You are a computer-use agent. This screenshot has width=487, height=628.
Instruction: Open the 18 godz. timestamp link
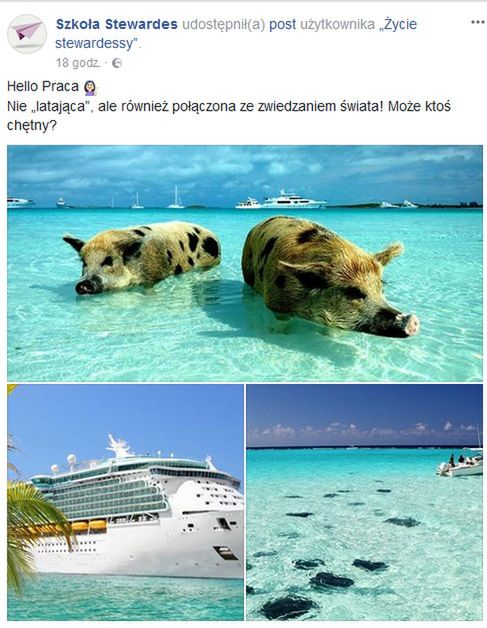78,63
